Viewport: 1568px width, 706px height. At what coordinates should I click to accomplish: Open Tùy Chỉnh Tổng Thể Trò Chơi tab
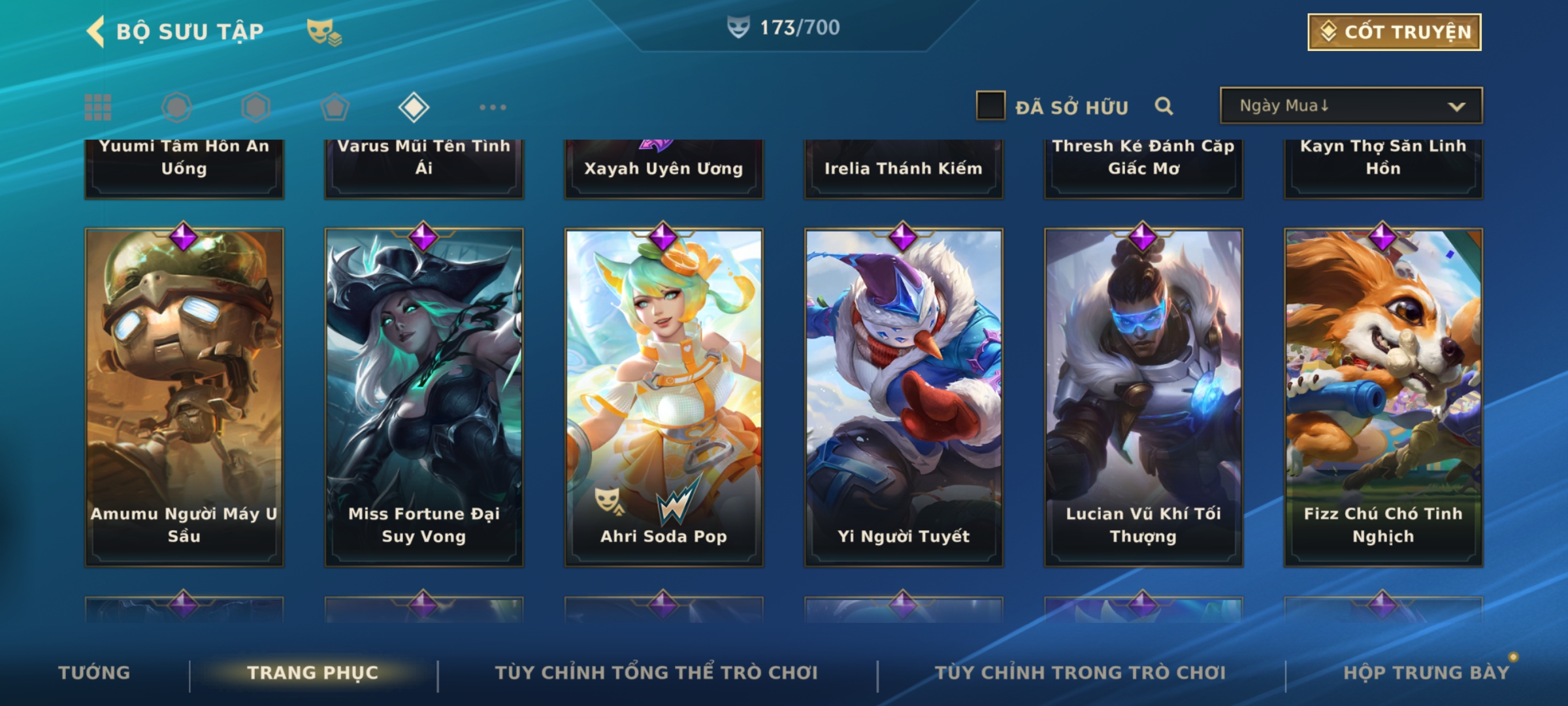(656, 673)
